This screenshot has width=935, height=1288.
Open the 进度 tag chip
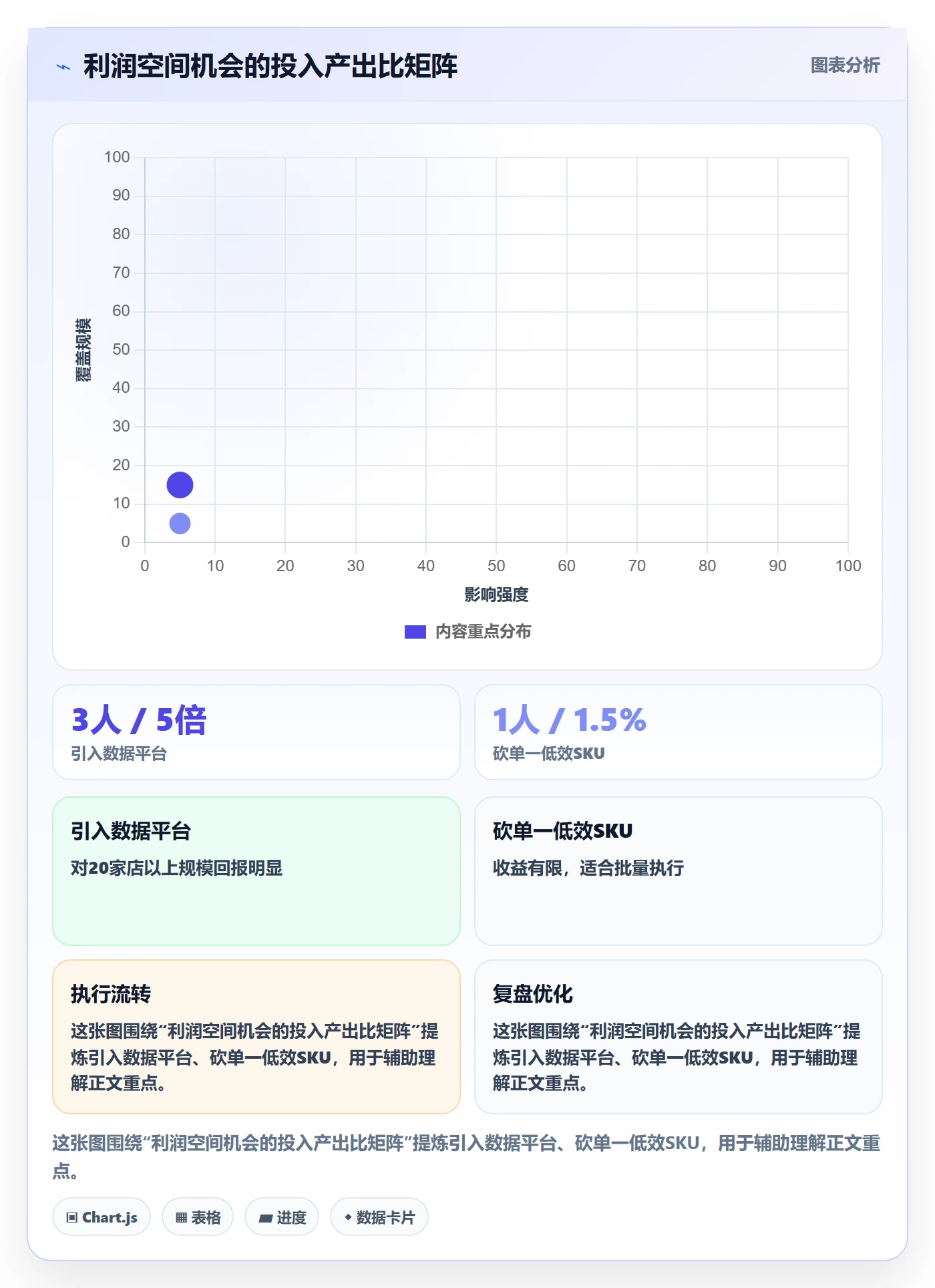(x=282, y=1217)
